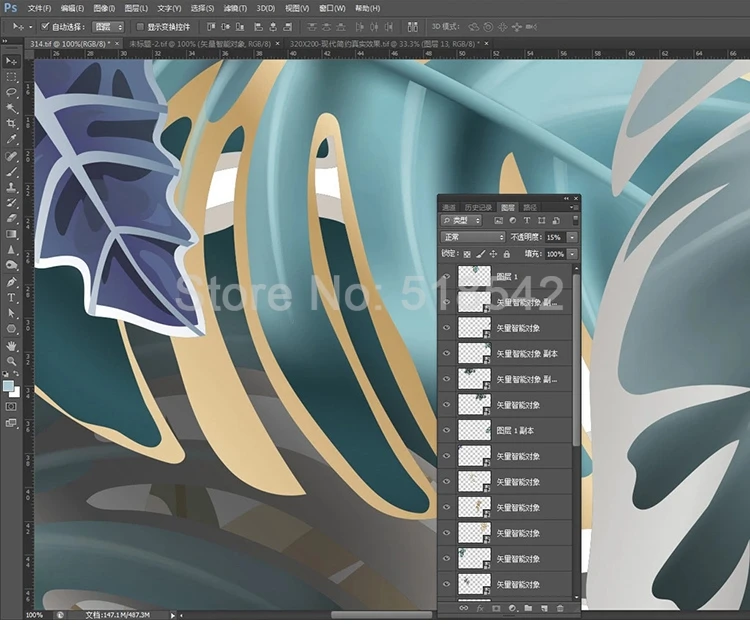Open the 滤镜(T) menu
750x630 pixels.
[236, 8]
